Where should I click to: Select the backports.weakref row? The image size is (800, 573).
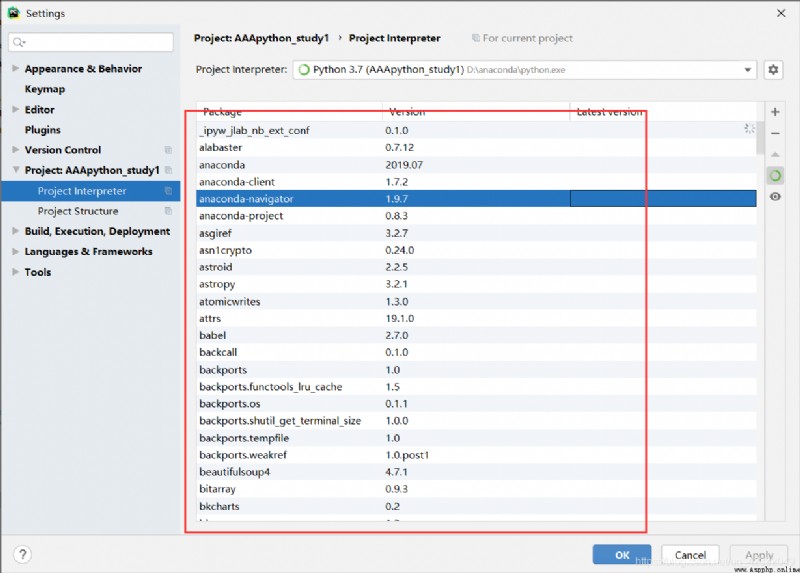476,455
